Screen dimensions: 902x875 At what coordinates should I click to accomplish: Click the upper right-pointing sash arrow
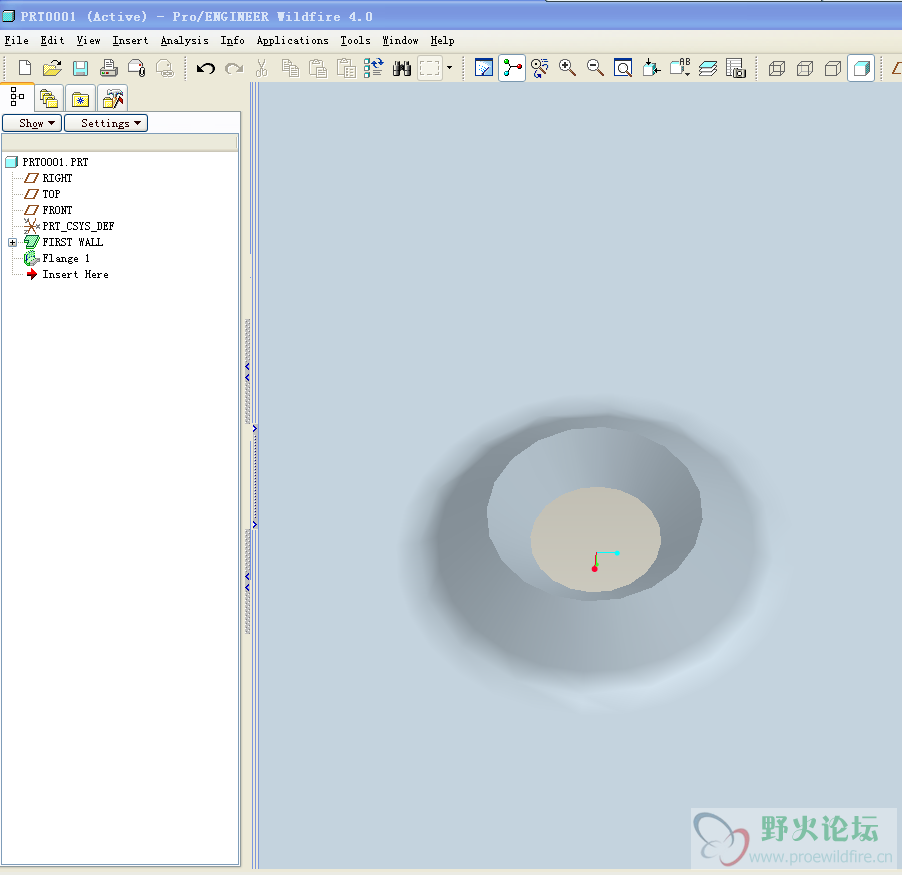tap(254, 429)
